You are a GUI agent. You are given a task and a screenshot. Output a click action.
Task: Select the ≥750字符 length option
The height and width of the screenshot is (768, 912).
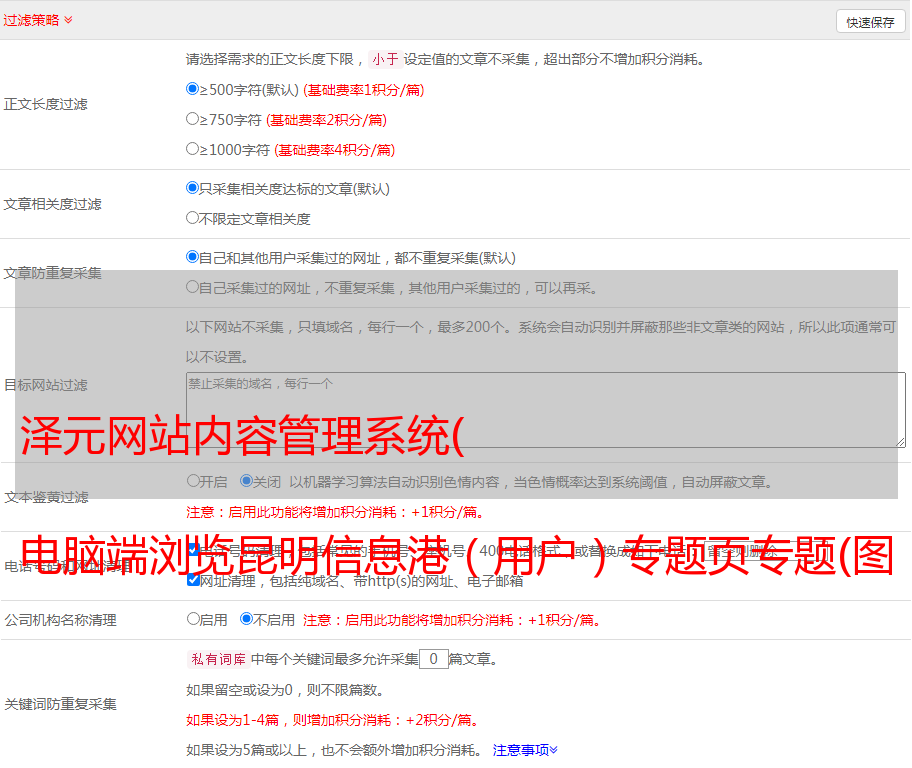[192, 119]
